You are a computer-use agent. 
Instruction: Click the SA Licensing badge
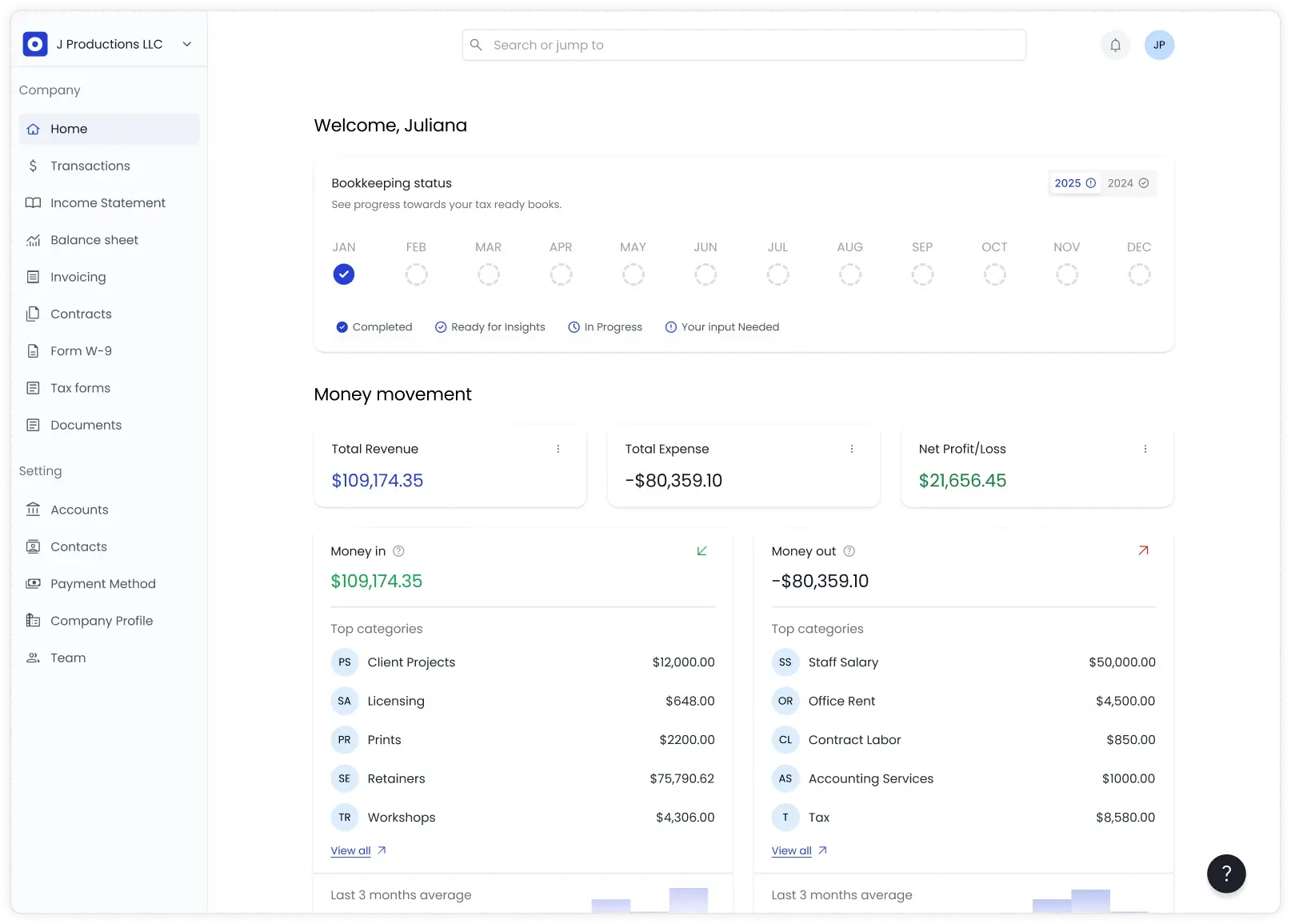[x=345, y=701]
